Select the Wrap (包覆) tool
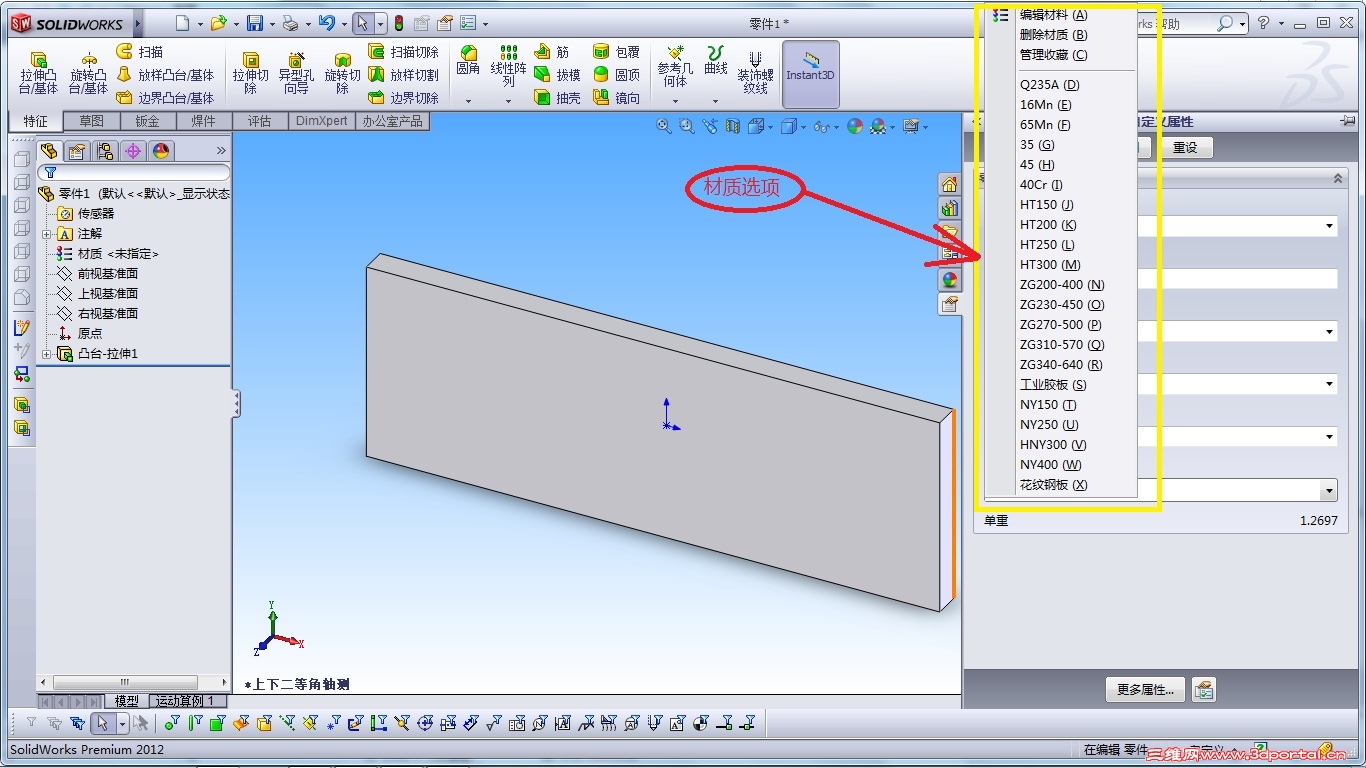Viewport: 1366px width, 768px height. click(x=616, y=51)
